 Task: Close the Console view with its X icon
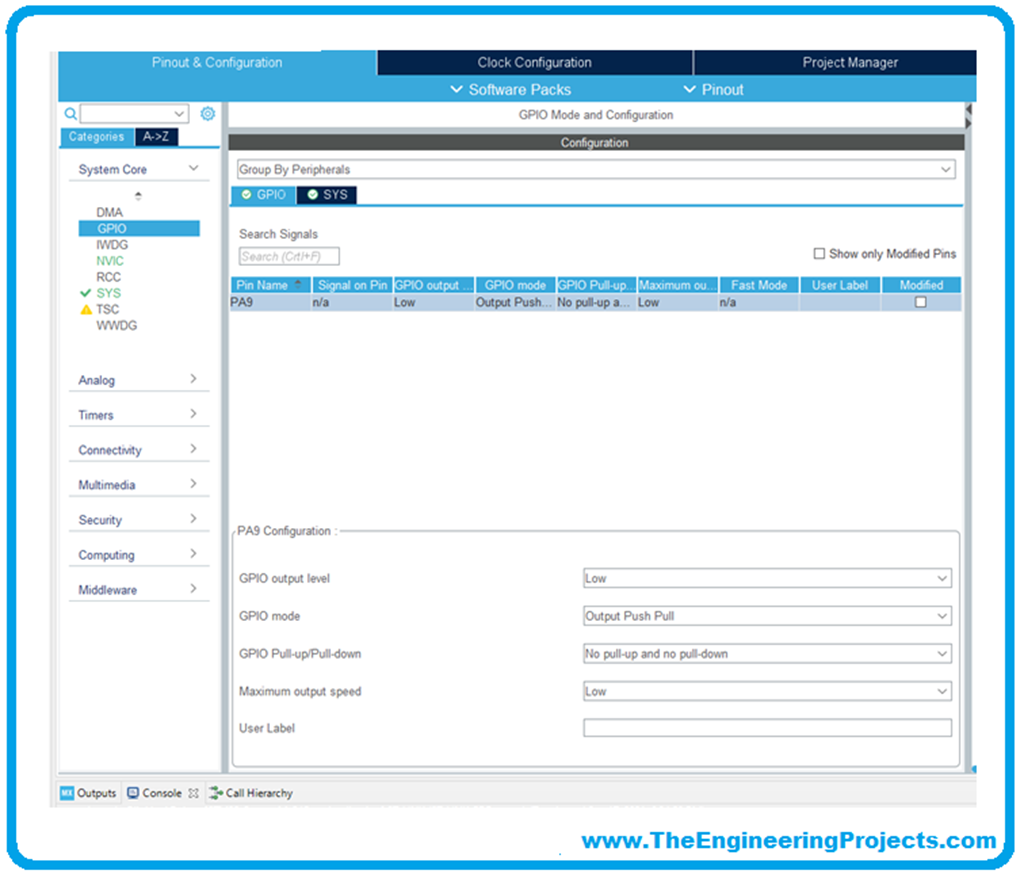[194, 793]
